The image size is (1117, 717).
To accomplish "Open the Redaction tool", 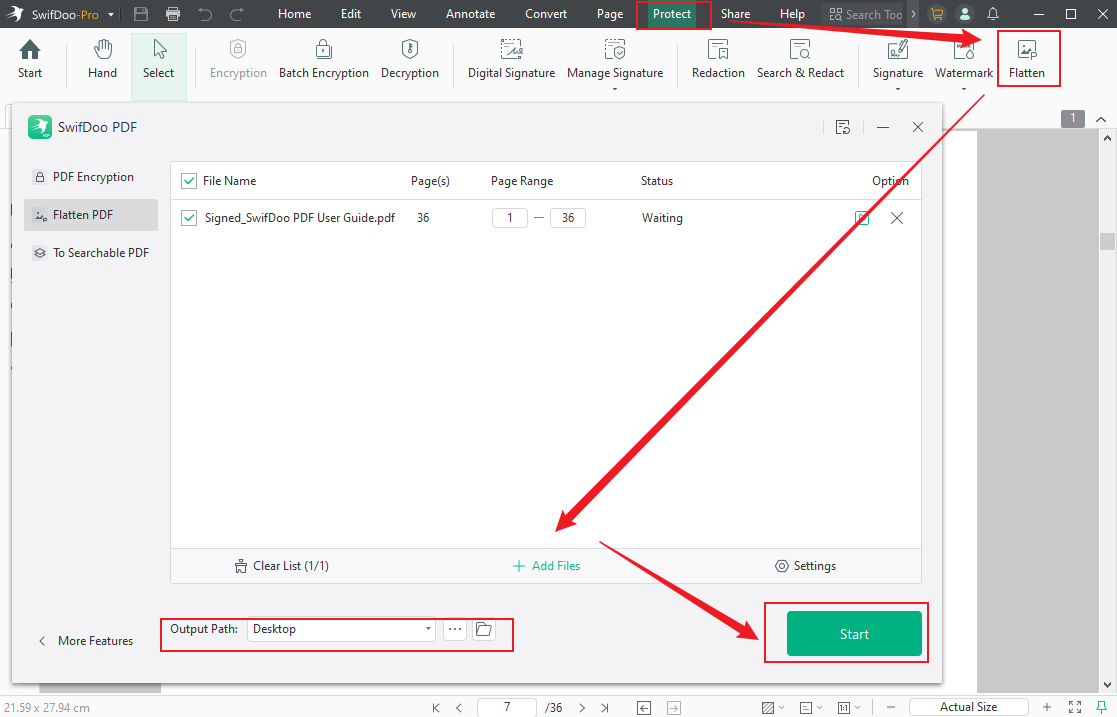I will click(x=718, y=58).
